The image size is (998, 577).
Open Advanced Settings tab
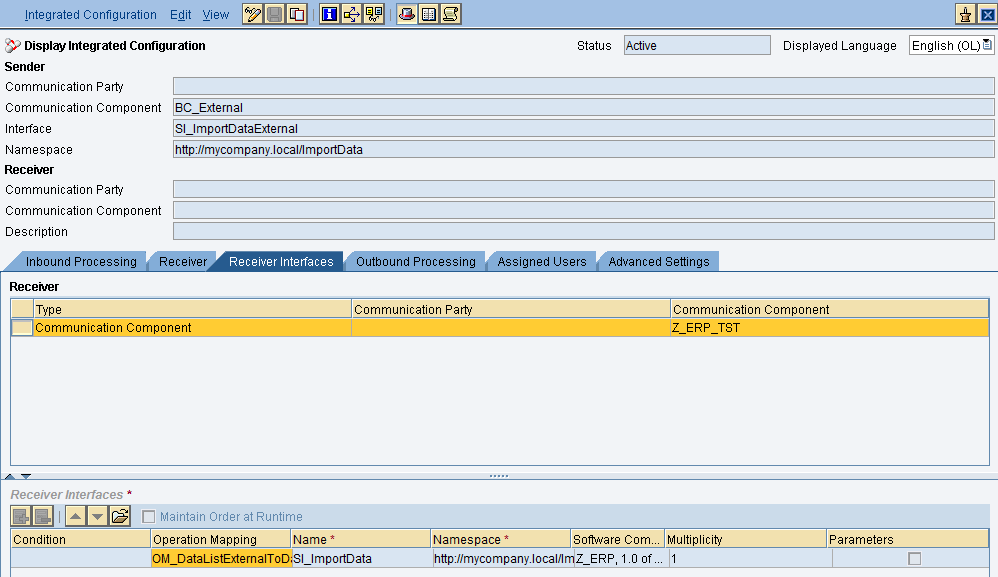point(659,261)
